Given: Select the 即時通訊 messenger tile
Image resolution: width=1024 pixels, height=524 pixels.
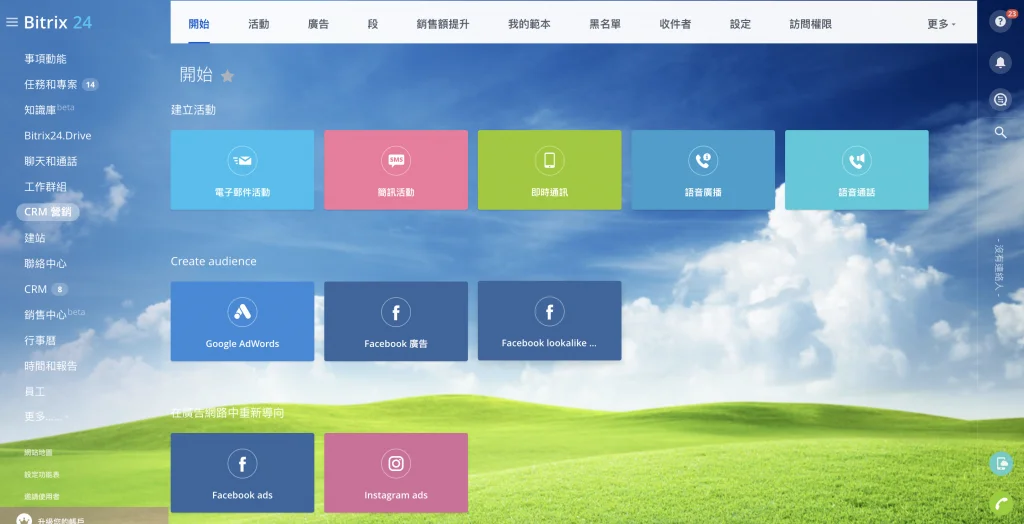Looking at the screenshot, I should tap(549, 170).
